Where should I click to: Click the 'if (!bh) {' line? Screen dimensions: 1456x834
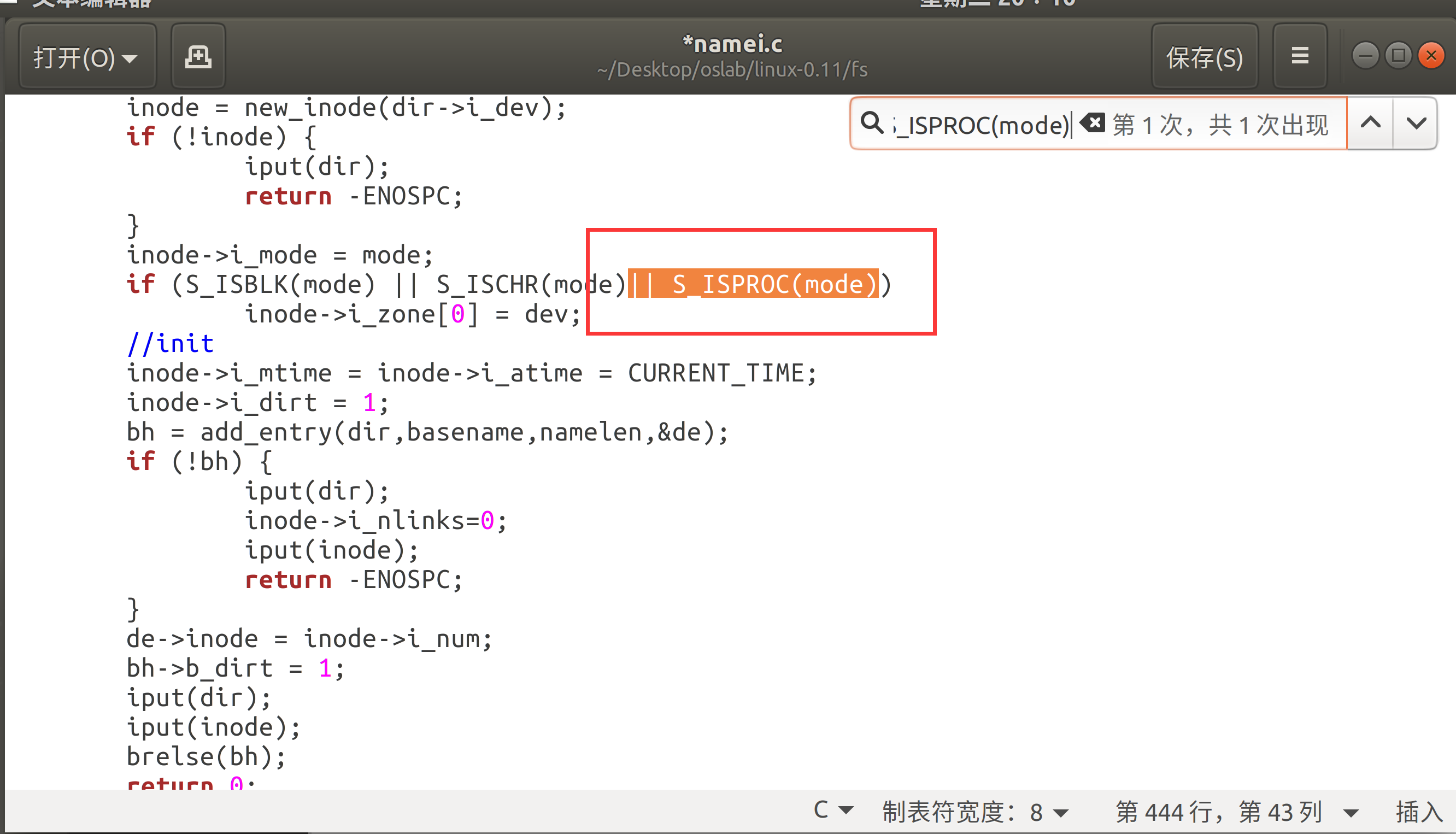click(x=199, y=461)
